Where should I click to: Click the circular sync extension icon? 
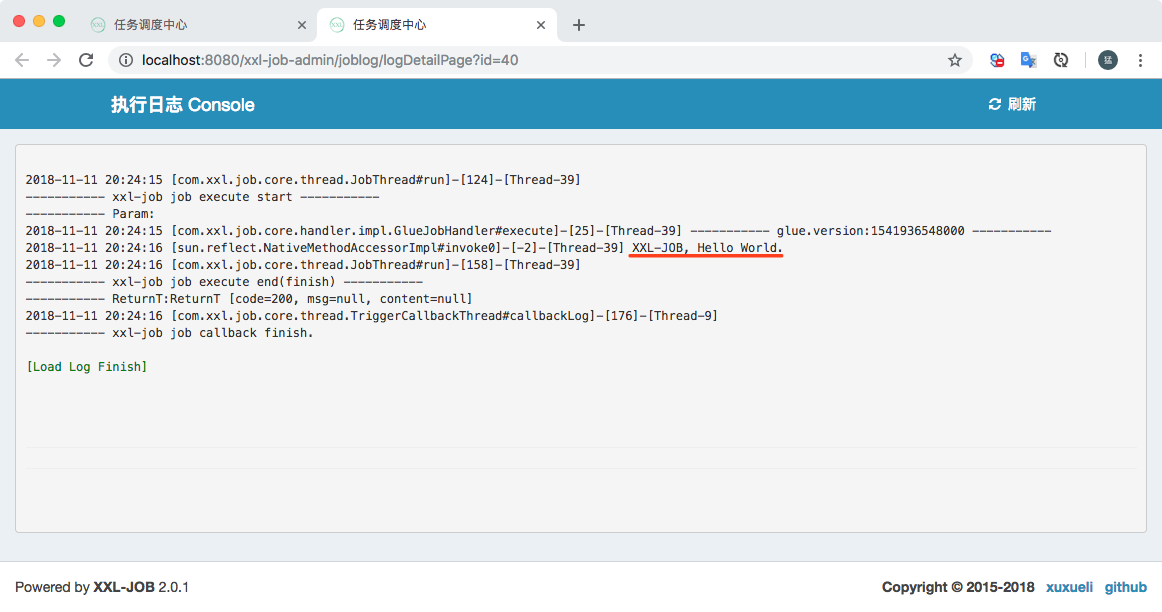(x=1060, y=60)
